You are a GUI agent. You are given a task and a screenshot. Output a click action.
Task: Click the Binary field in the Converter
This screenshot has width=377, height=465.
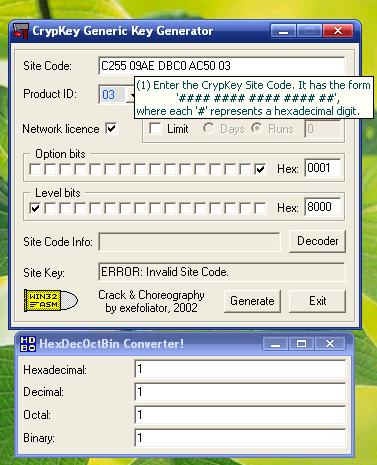(240, 438)
